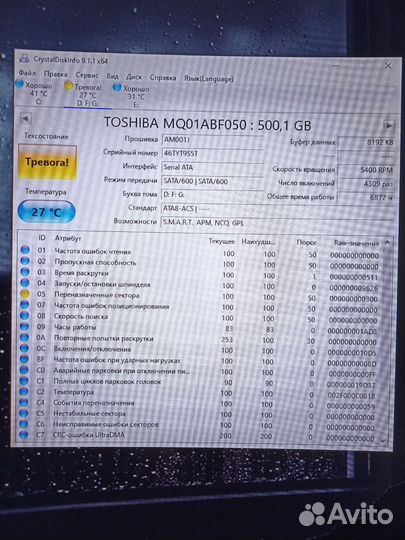Open the Справка menu

[163, 78]
